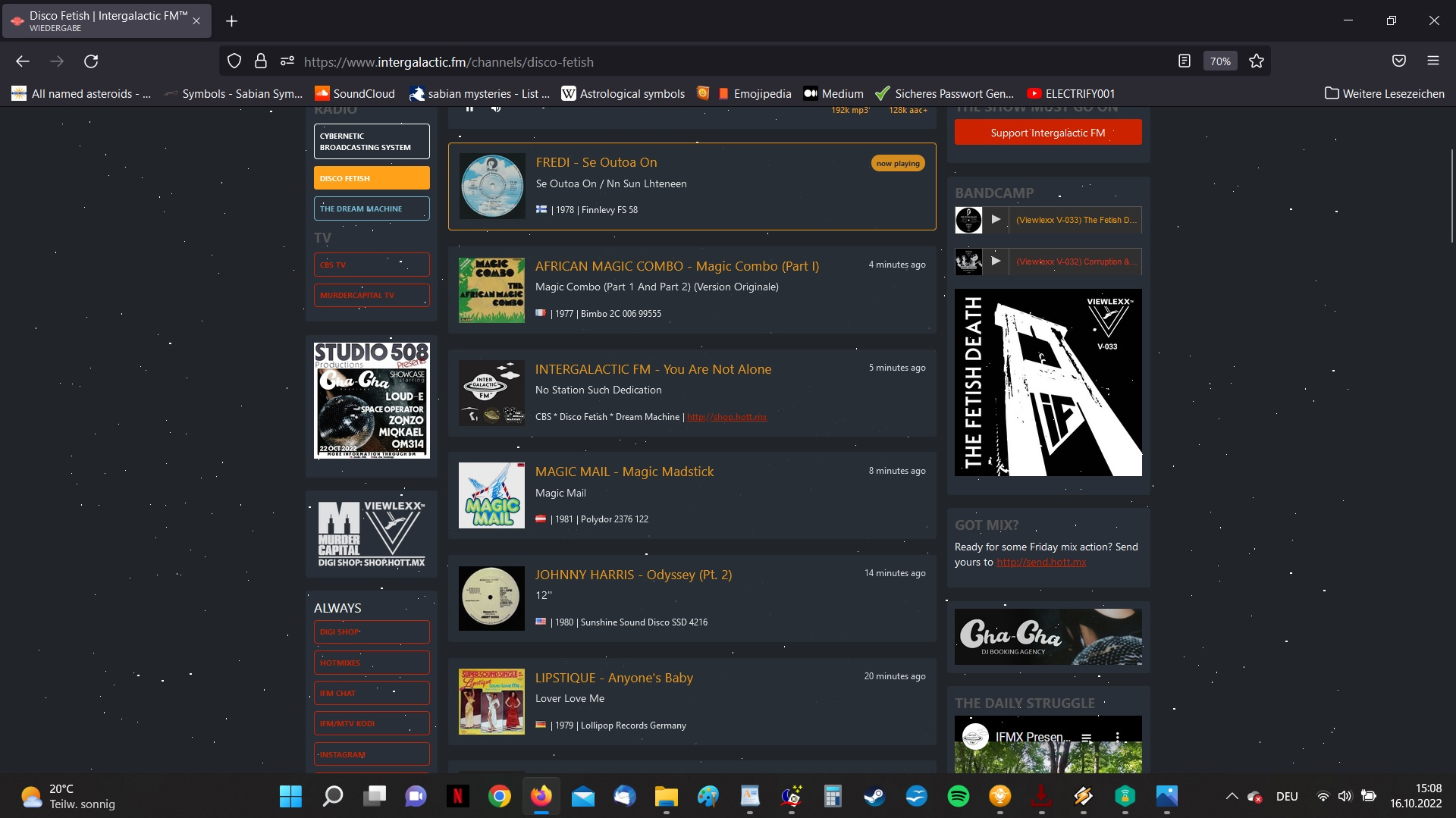Open the CBS TV channel
The image size is (1456, 818).
[372, 265]
